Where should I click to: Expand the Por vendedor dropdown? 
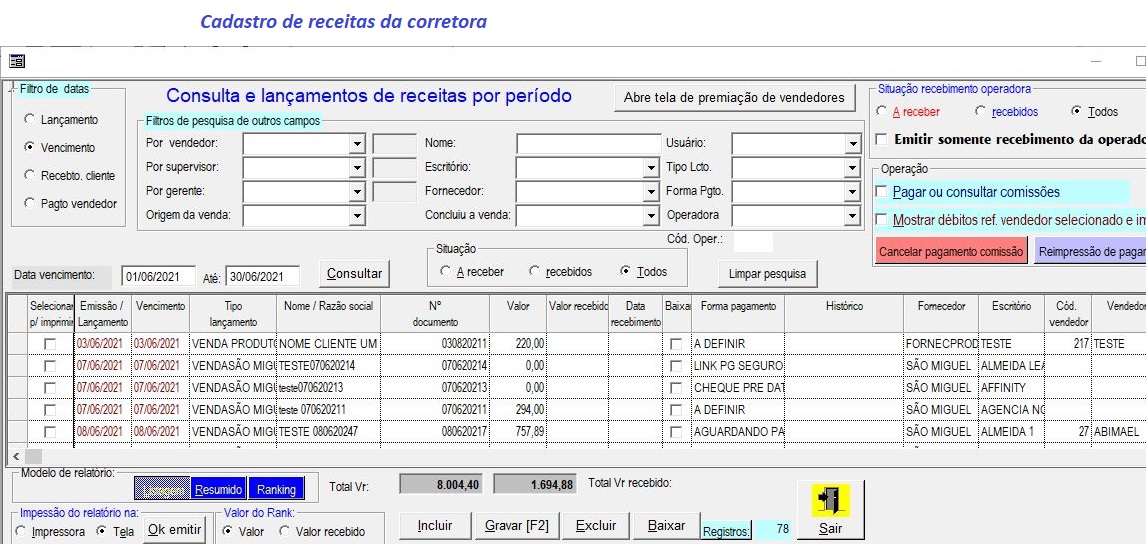click(357, 143)
